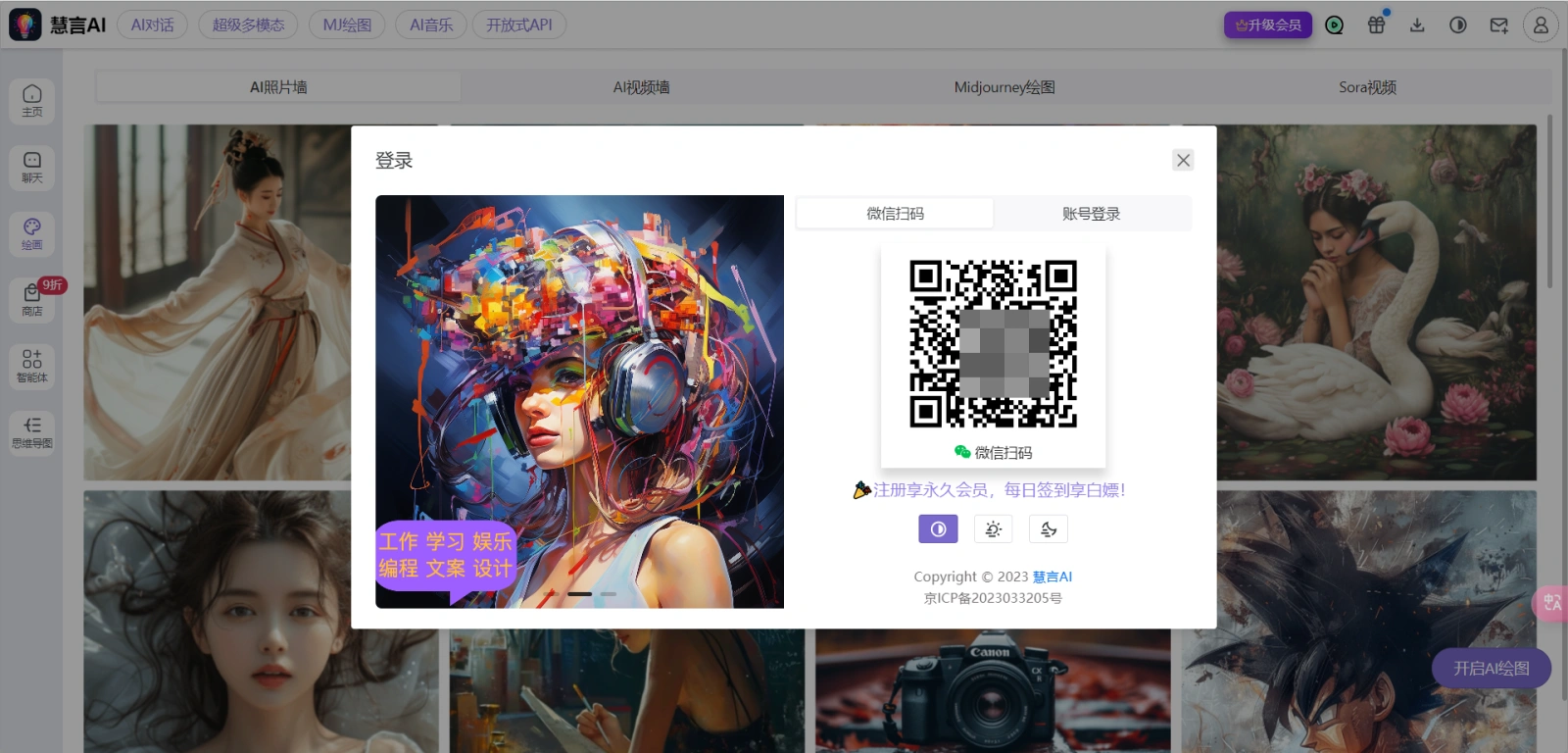Open the 思维导图 mind map sidebar icon
This screenshot has height=753, width=1568.
coord(31,431)
